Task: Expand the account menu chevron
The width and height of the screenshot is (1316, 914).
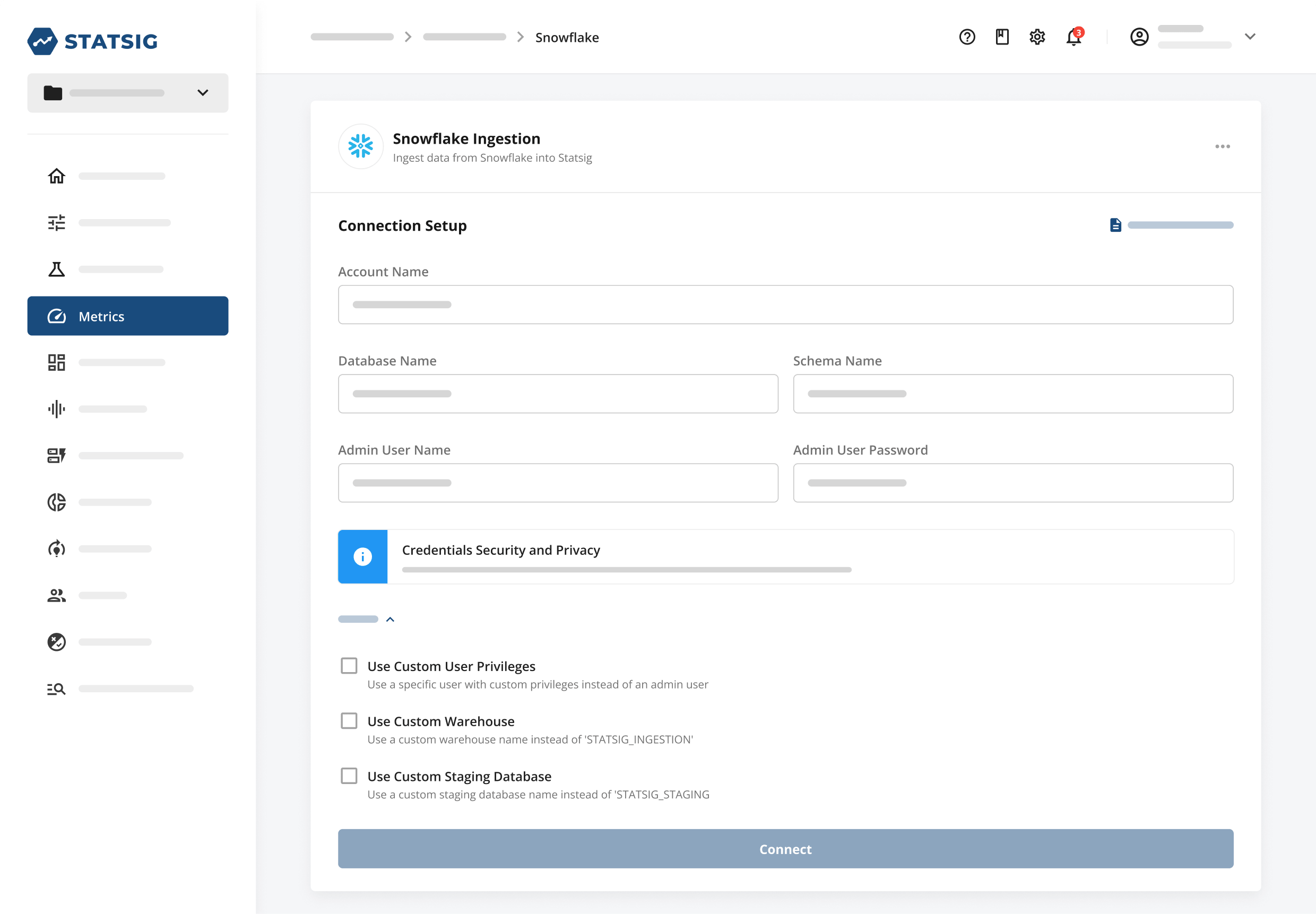Action: tap(1250, 37)
